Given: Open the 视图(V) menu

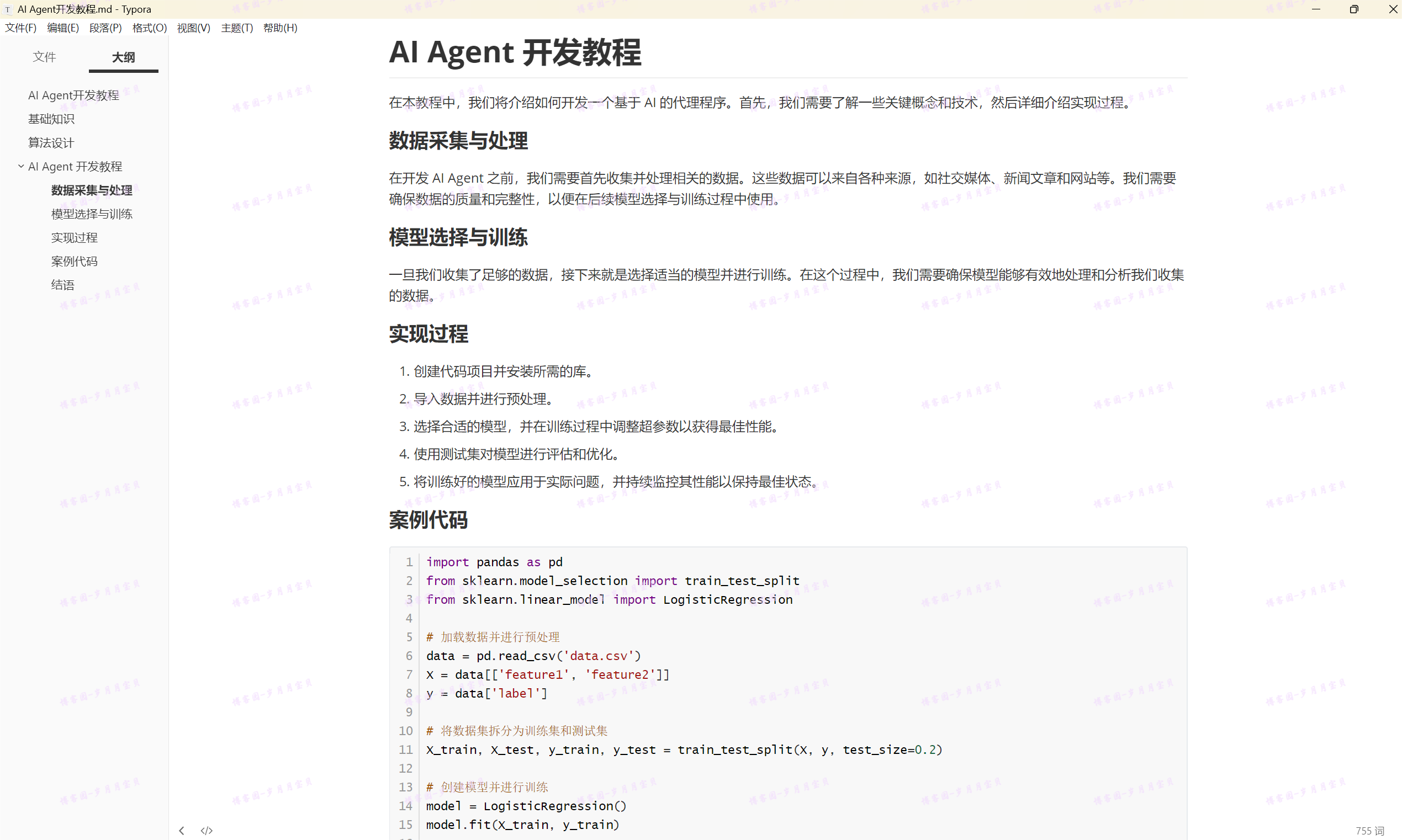Looking at the screenshot, I should (x=193, y=28).
